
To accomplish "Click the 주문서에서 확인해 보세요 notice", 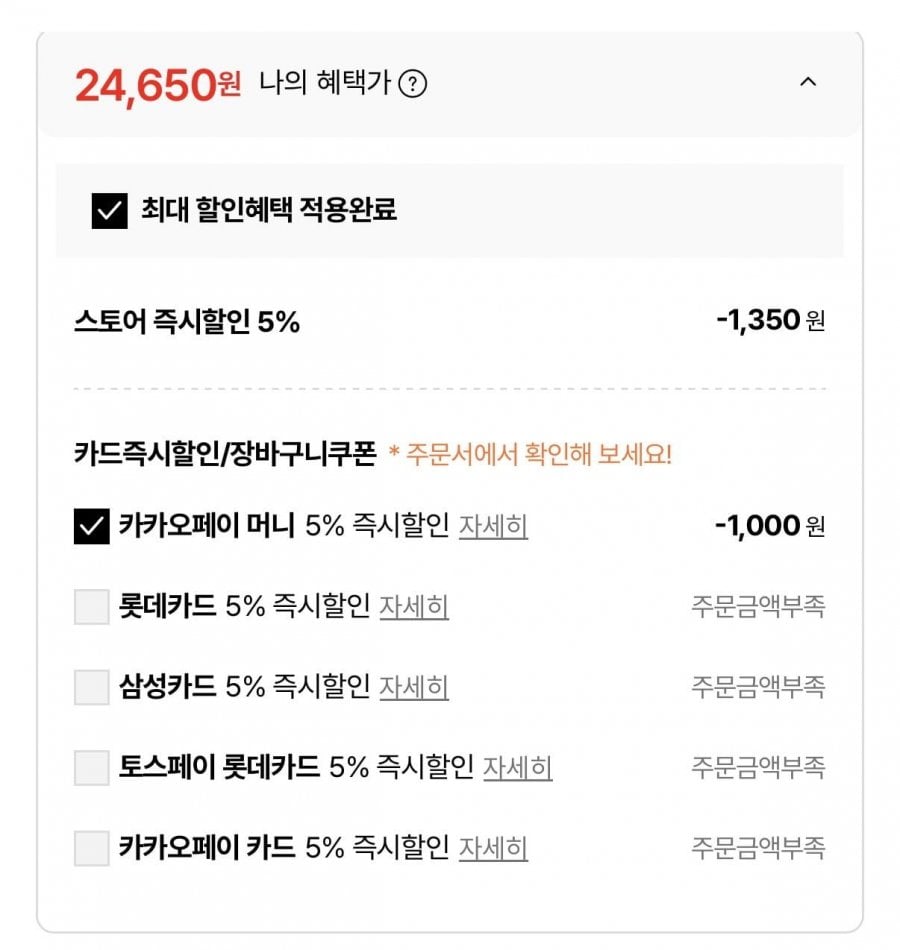I will (x=530, y=455).
